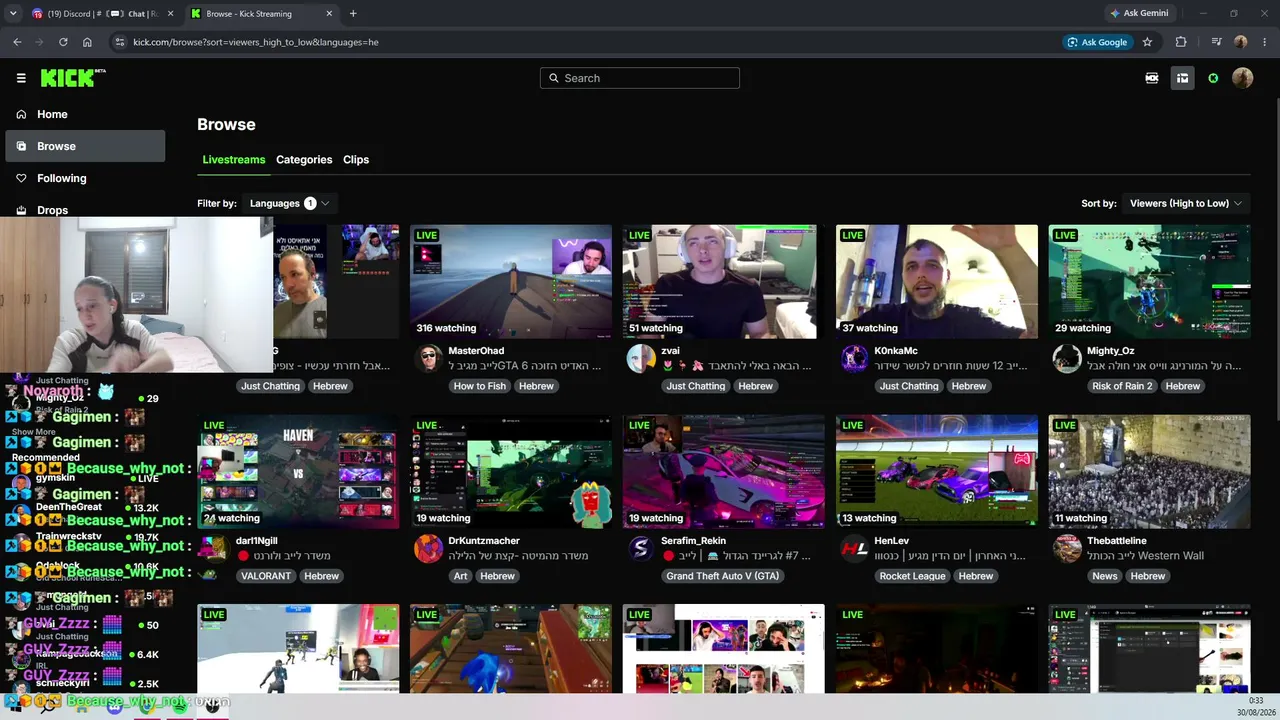Switch to the Discord browser tab
This screenshot has height=720, width=1280.
tap(103, 14)
